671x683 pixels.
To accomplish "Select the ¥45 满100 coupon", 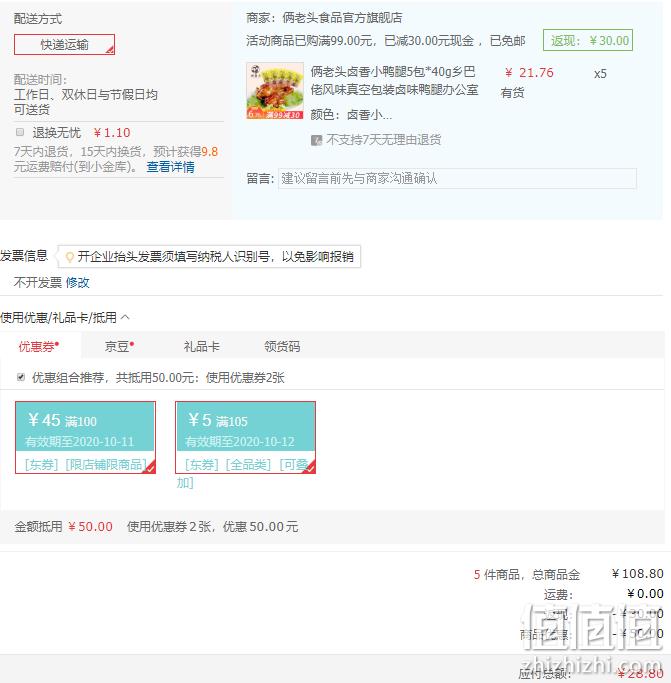I will click(x=85, y=437).
